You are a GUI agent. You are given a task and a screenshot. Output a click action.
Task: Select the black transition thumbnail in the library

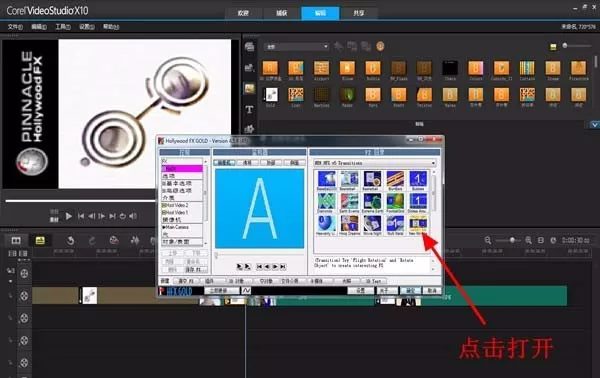(x=450, y=68)
